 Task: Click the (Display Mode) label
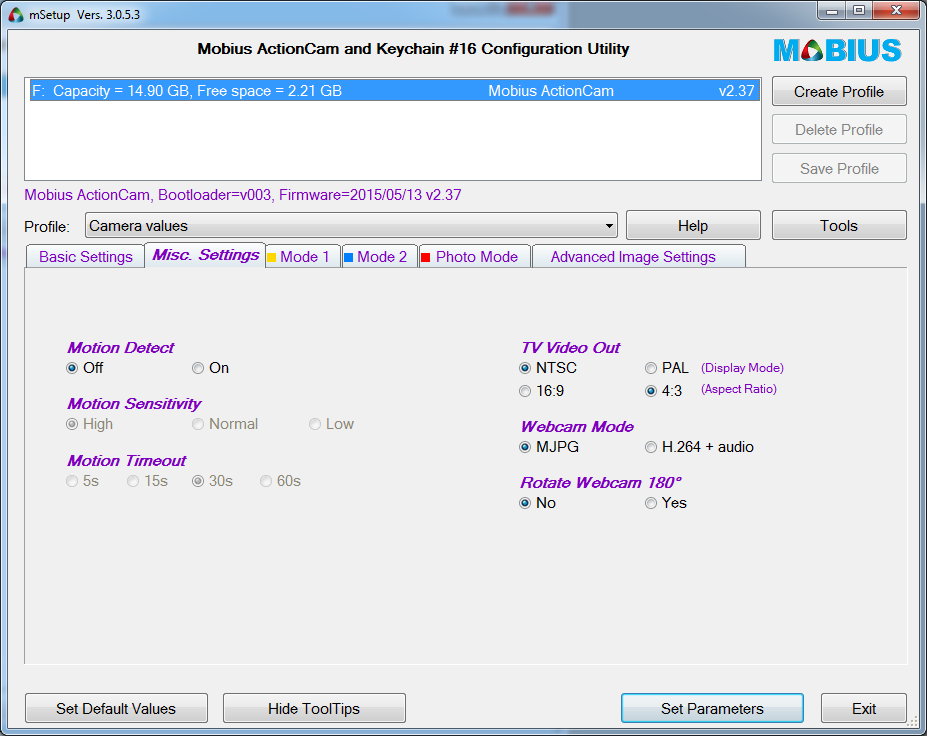click(743, 368)
